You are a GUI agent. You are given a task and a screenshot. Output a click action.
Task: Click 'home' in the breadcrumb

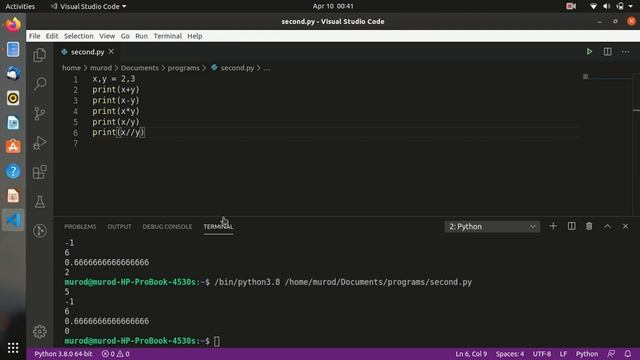pos(71,68)
